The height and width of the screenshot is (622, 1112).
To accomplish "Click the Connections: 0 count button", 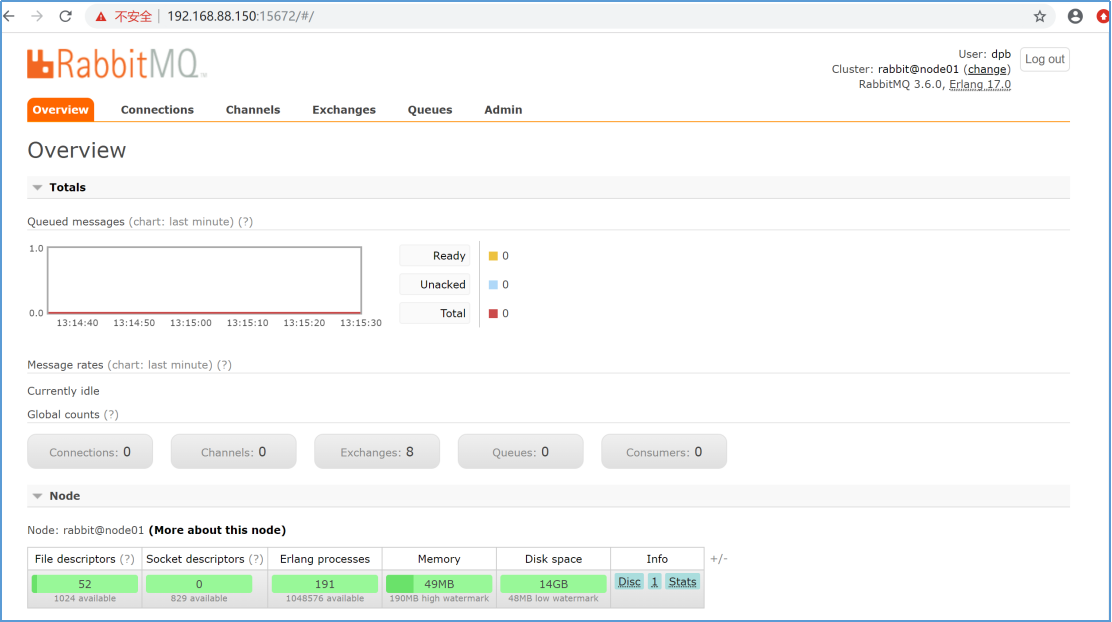I will [90, 452].
